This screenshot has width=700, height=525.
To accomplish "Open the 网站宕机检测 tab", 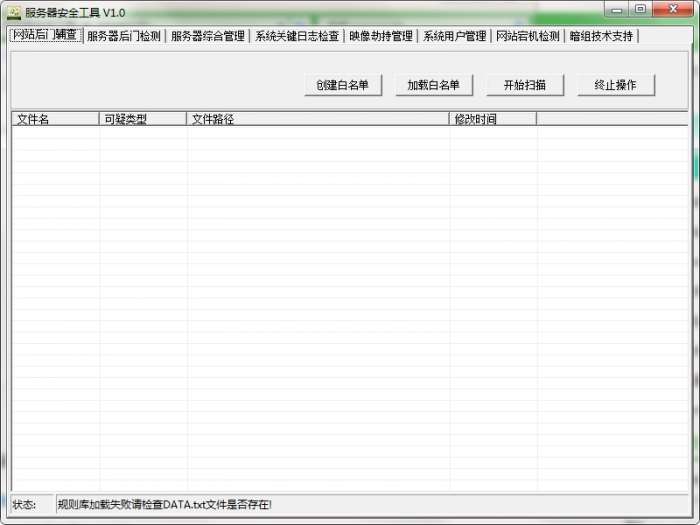I will 528,36.
